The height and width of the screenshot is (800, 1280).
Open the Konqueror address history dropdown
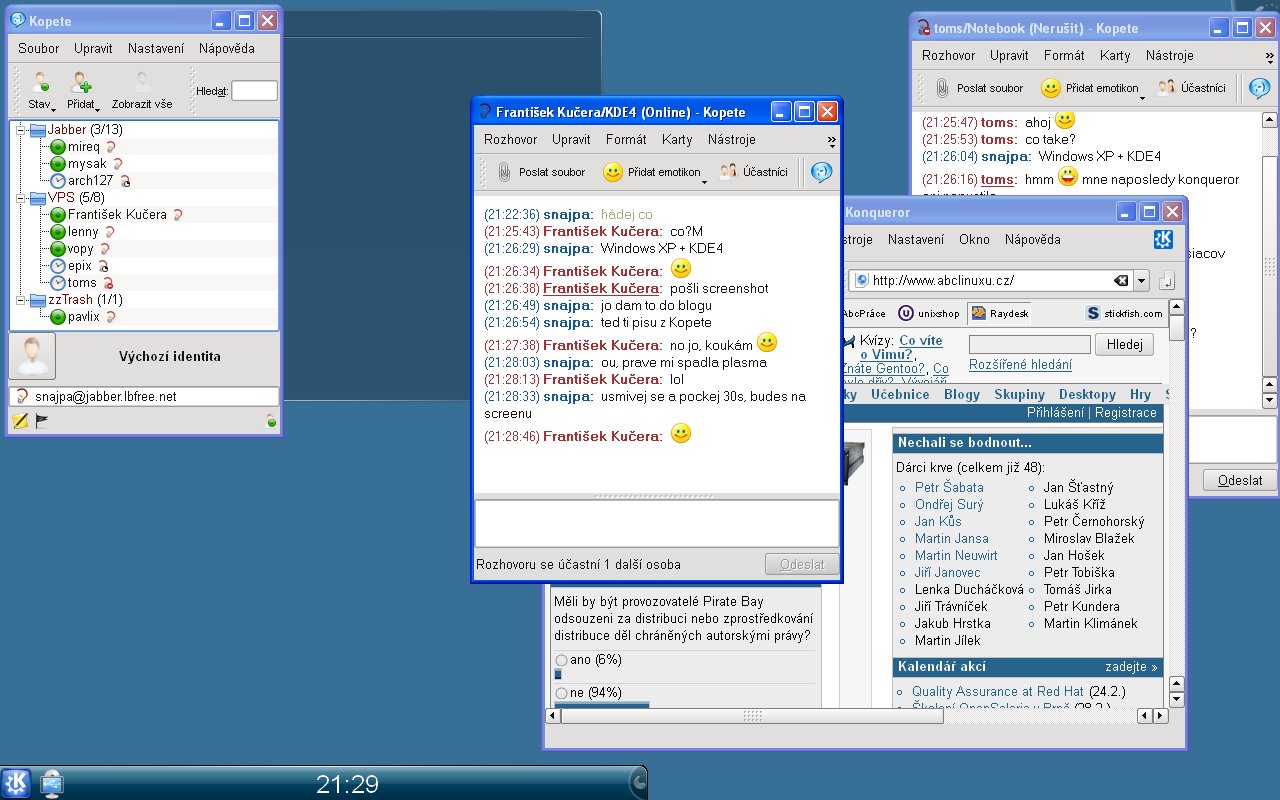pyautogui.click(x=1141, y=281)
